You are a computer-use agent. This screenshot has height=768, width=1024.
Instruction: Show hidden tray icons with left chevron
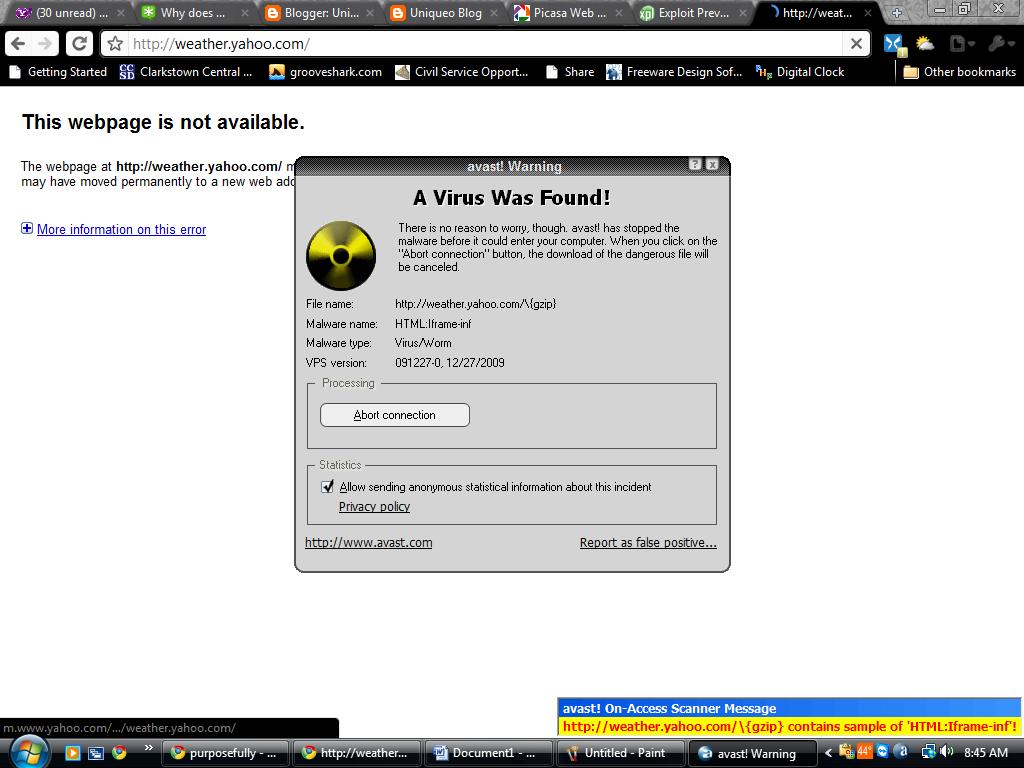tap(828, 753)
